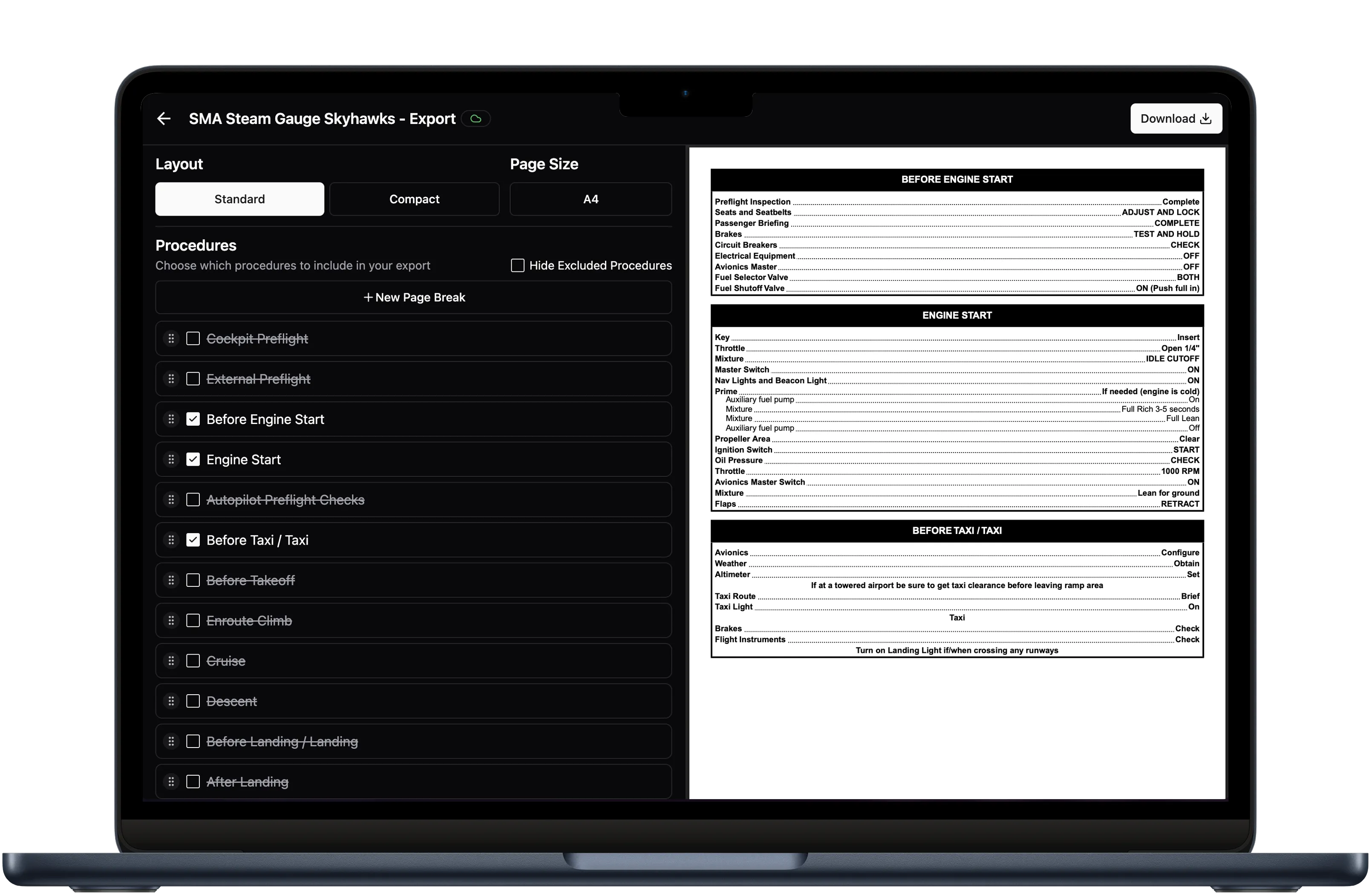The image size is (1372, 895).
Task: Open the A4 page size selector
Action: [590, 199]
